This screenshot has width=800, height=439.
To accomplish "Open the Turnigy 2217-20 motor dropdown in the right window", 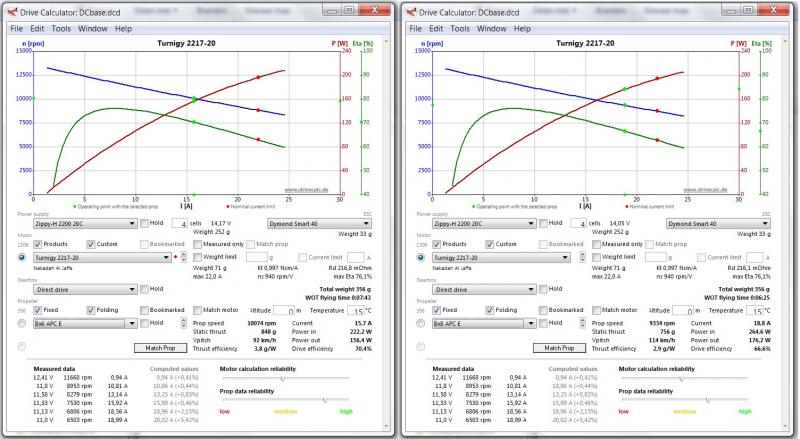I will 501,257.
